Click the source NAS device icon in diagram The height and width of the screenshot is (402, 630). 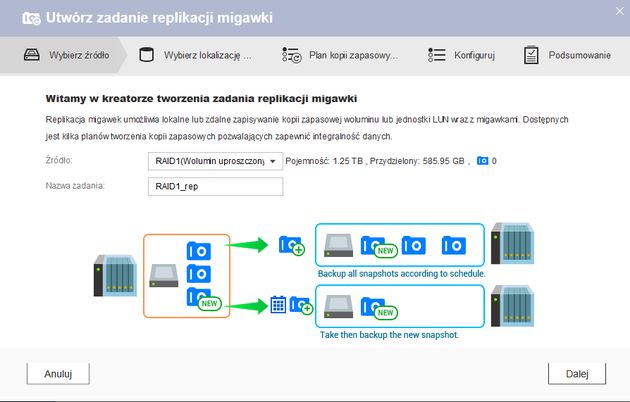(115, 275)
